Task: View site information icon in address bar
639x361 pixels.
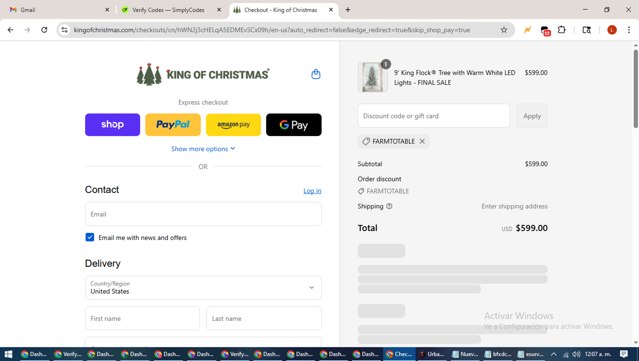Action: pos(64,30)
